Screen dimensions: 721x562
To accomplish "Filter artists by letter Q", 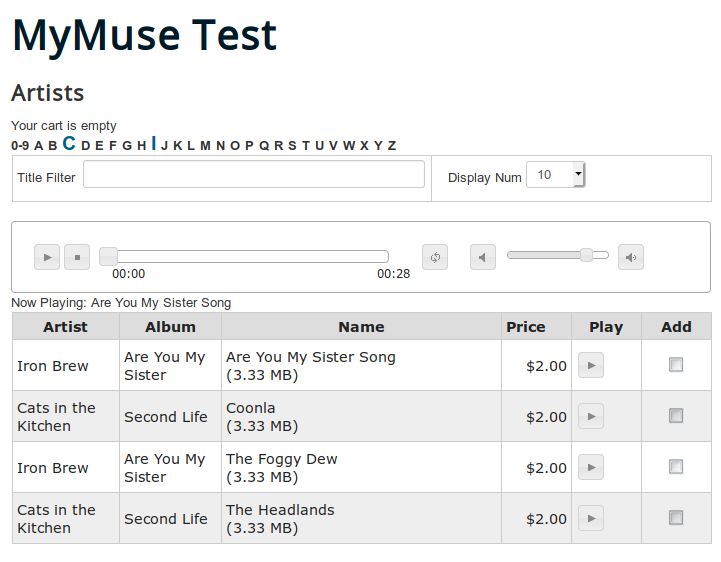I will click(x=264, y=146).
